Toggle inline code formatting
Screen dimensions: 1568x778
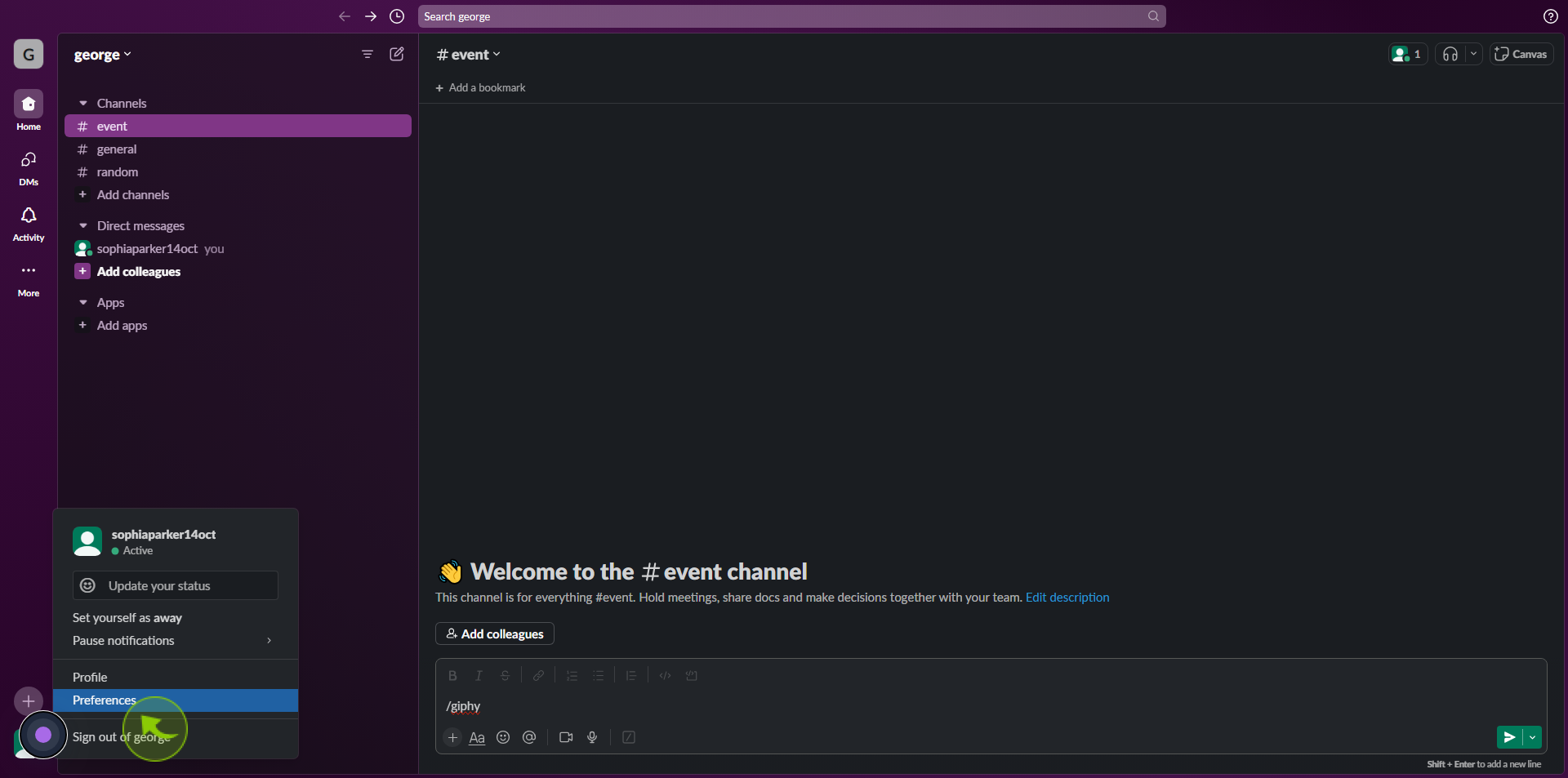click(x=665, y=676)
